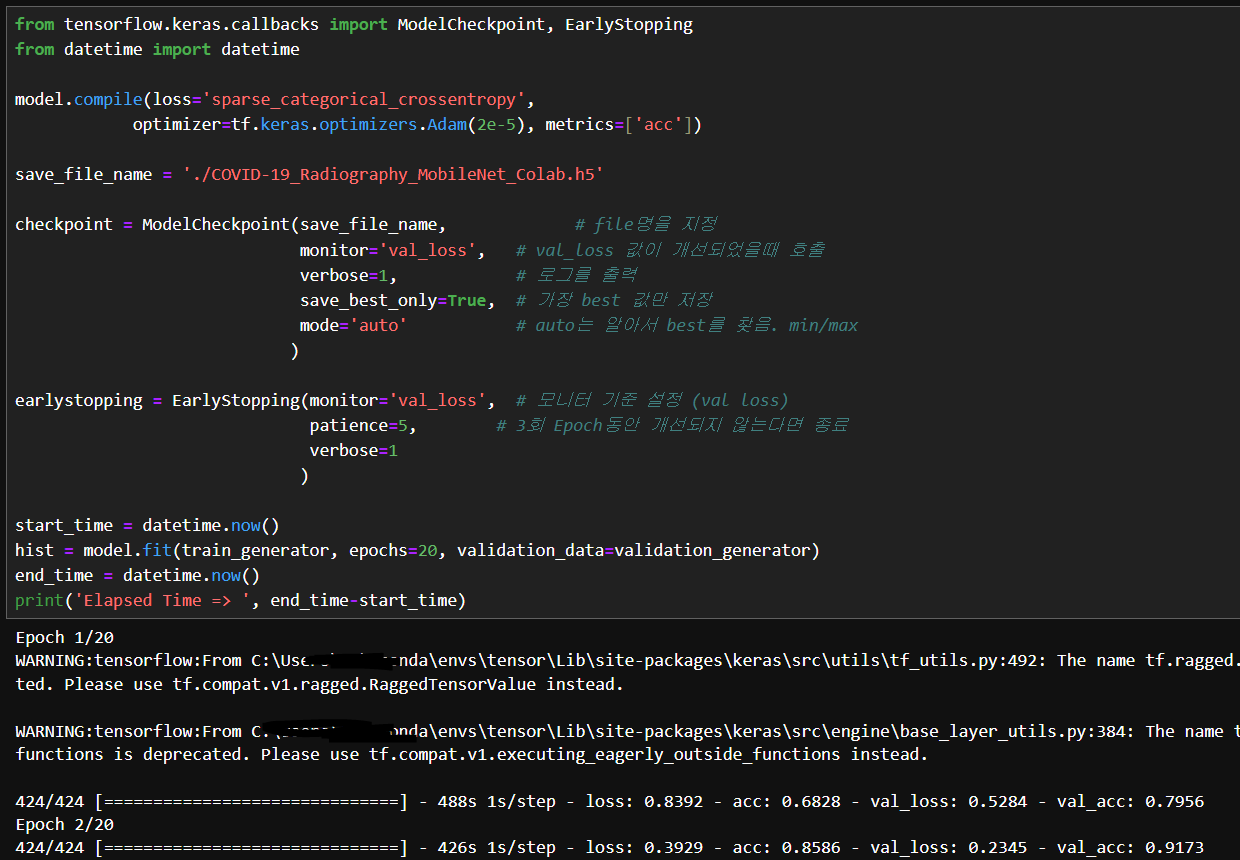The width and height of the screenshot is (1240, 860).
Task: Click the Adam(2e-5) optimizer line
Action: pyautogui.click(x=417, y=124)
